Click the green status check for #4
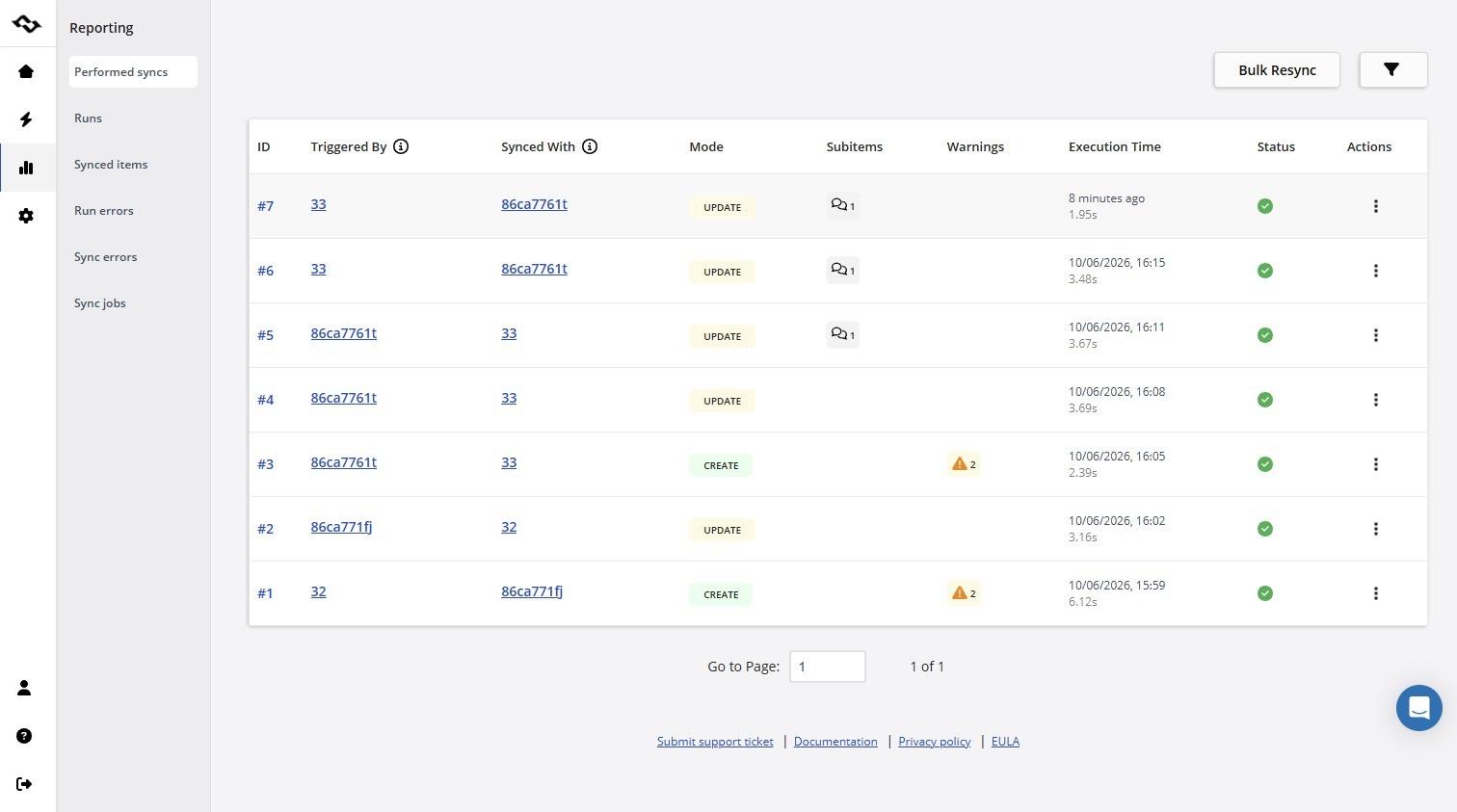1457x812 pixels. tap(1265, 400)
